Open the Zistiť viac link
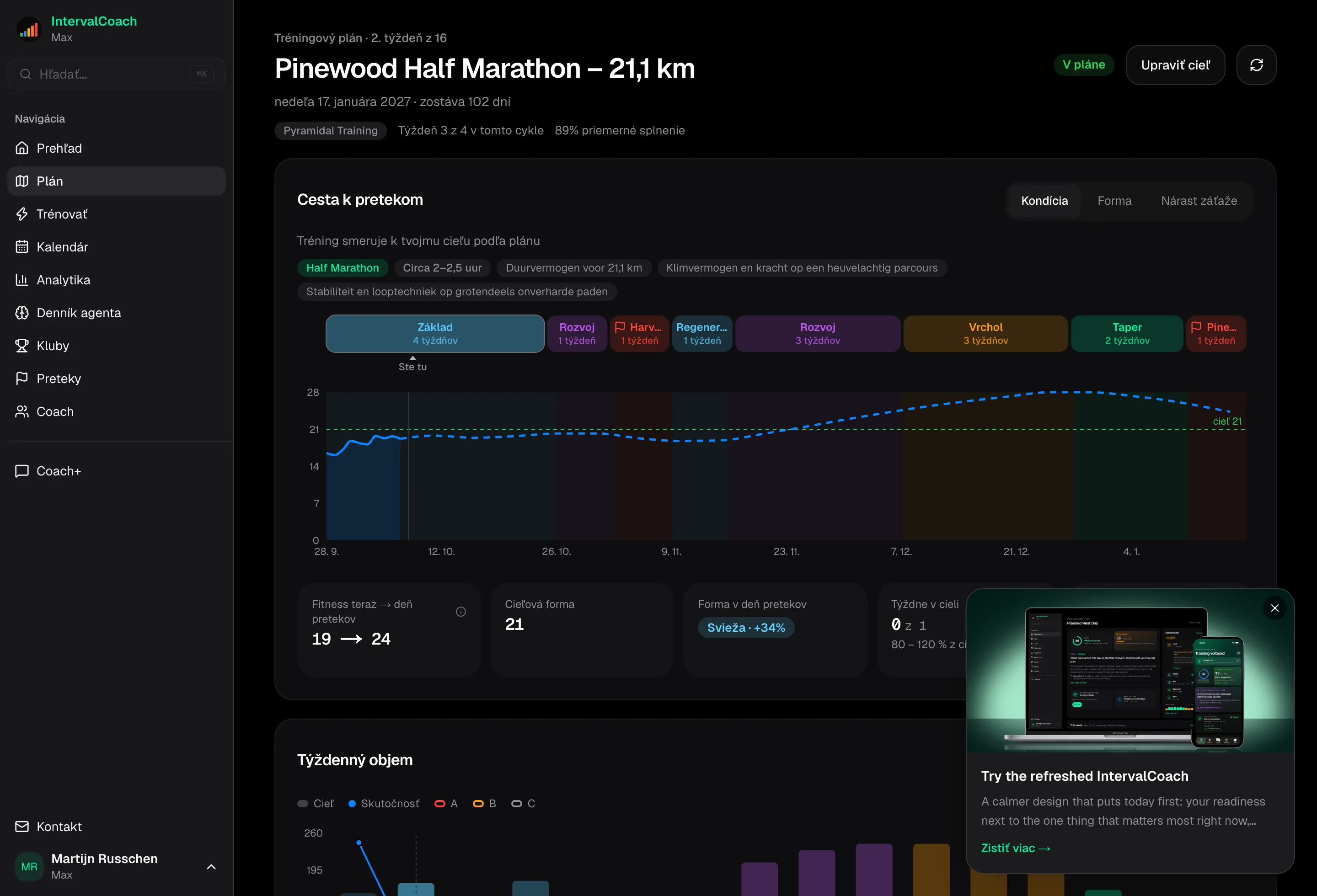Image resolution: width=1317 pixels, height=896 pixels. (x=1016, y=848)
